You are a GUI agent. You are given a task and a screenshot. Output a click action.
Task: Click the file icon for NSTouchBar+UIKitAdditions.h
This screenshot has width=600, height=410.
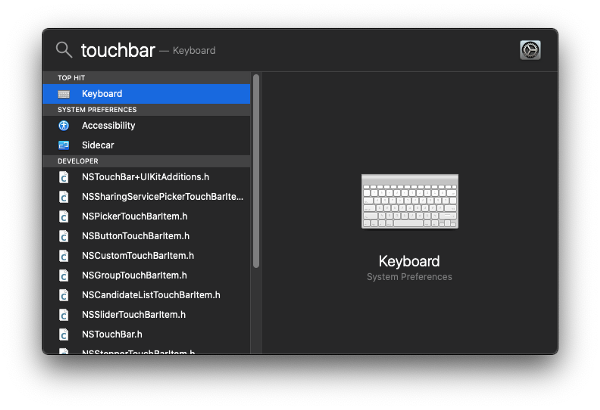coord(64,177)
